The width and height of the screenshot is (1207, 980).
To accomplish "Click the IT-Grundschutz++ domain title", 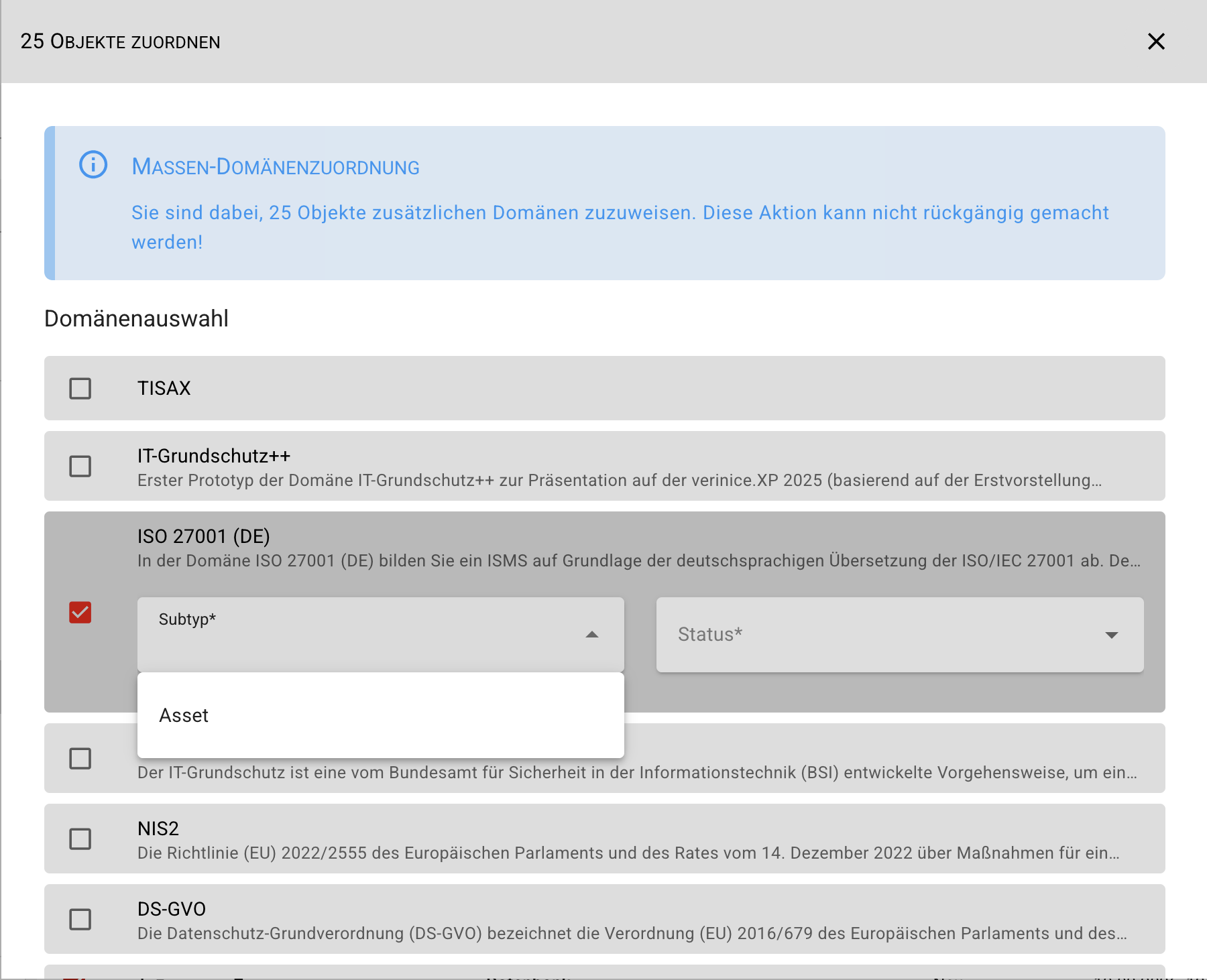I will (x=214, y=456).
